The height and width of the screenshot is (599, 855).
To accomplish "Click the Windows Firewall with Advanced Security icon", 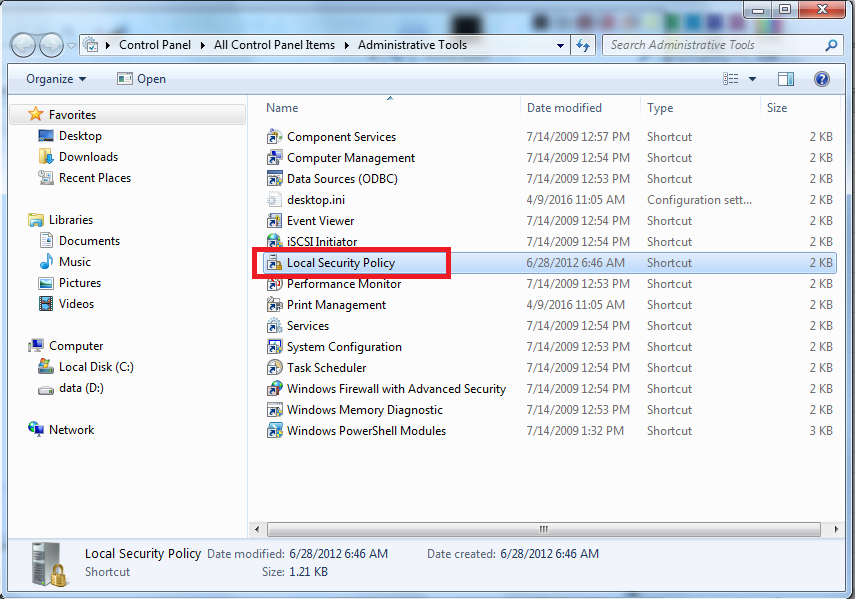I will point(274,389).
